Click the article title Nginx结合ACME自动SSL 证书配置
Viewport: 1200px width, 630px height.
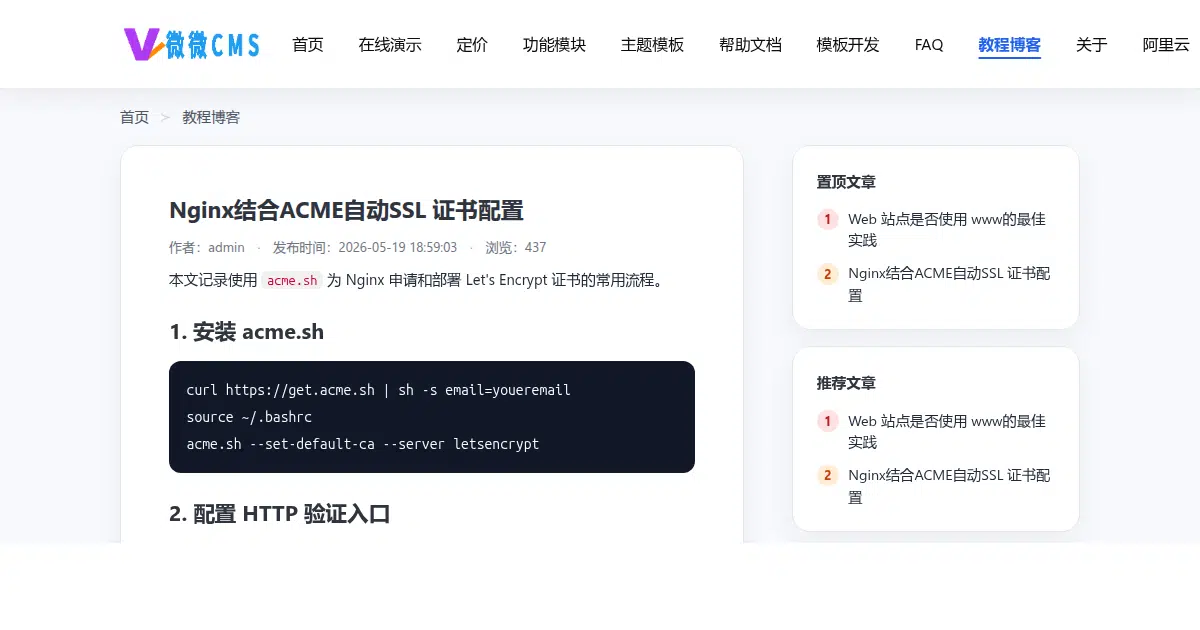(346, 210)
